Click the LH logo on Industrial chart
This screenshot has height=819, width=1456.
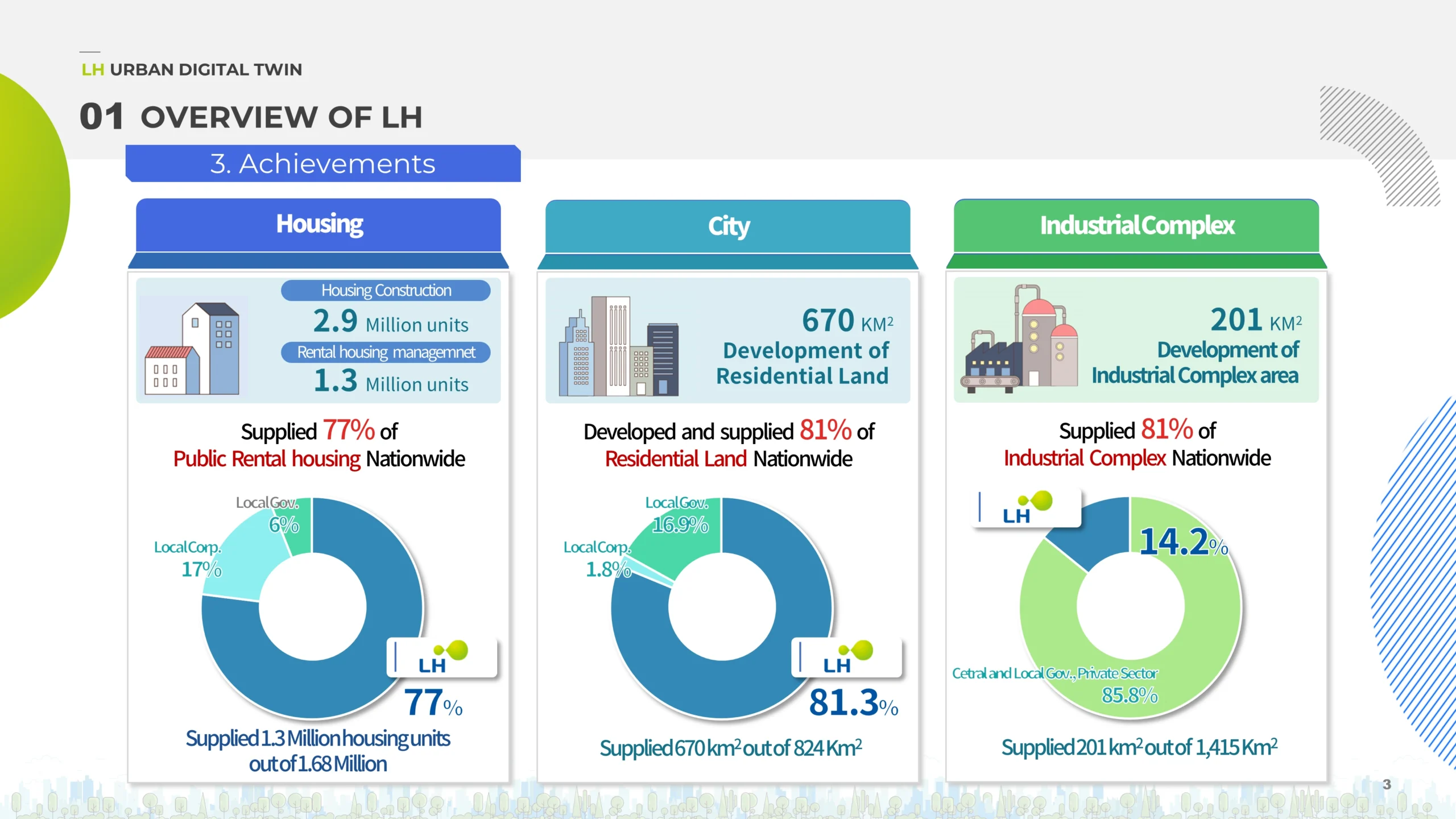(1026, 507)
